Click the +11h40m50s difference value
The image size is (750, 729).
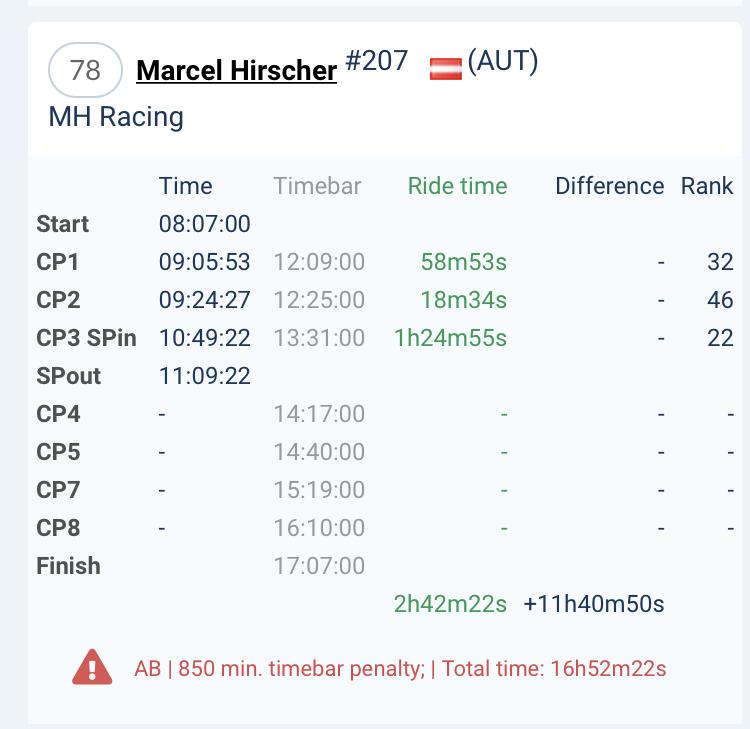pos(594,604)
